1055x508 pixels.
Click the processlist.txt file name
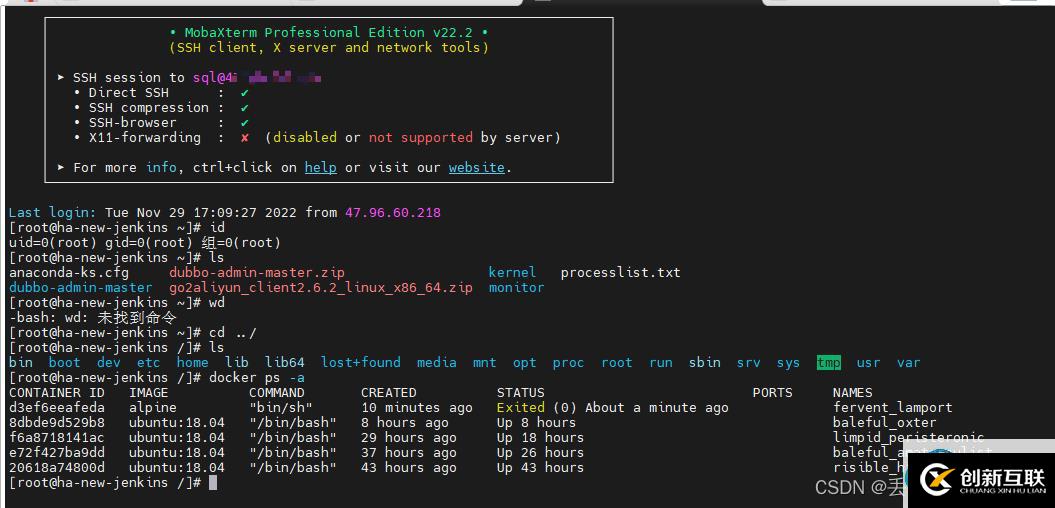pos(620,273)
